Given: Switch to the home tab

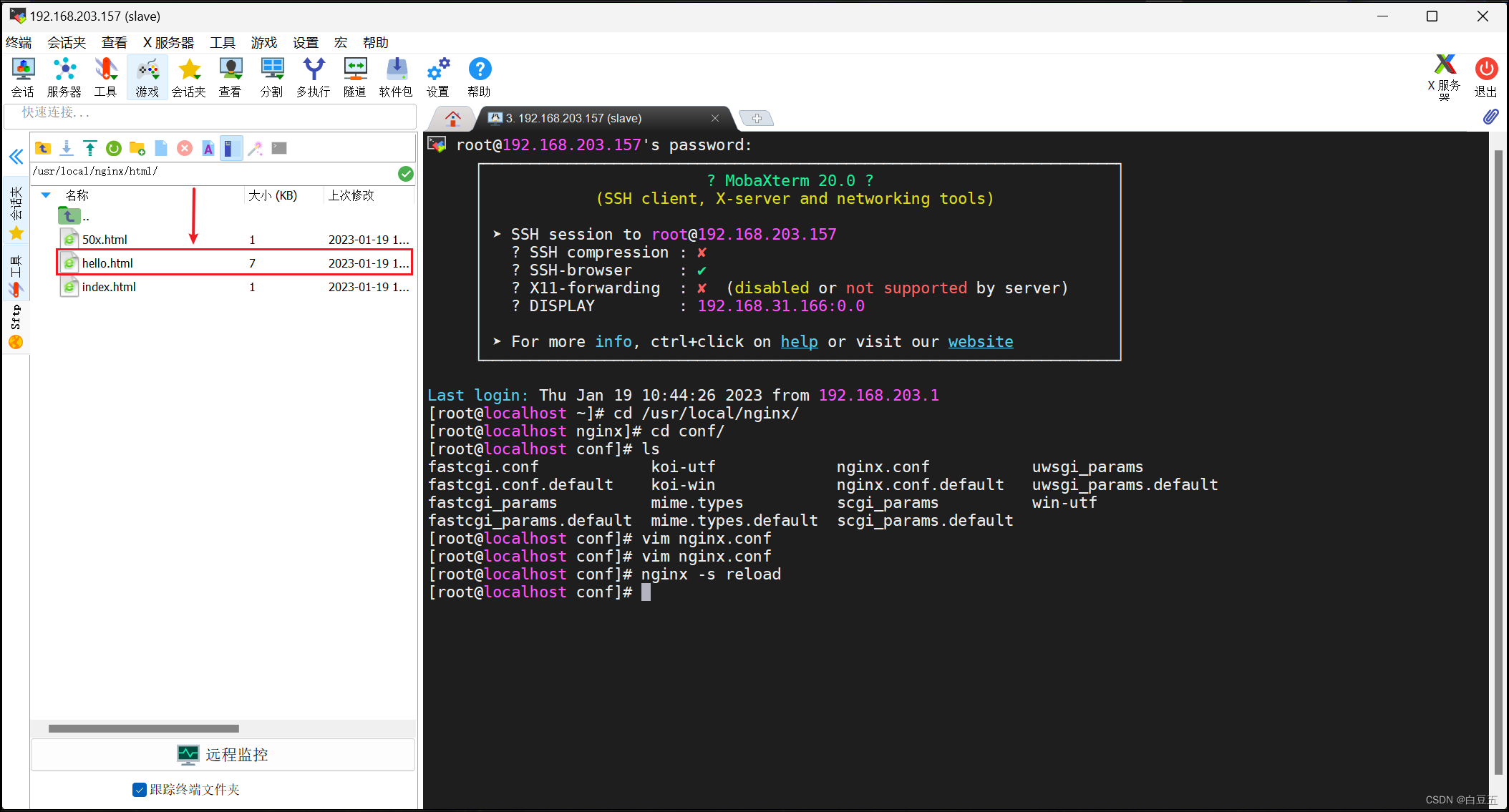Looking at the screenshot, I should tap(452, 118).
